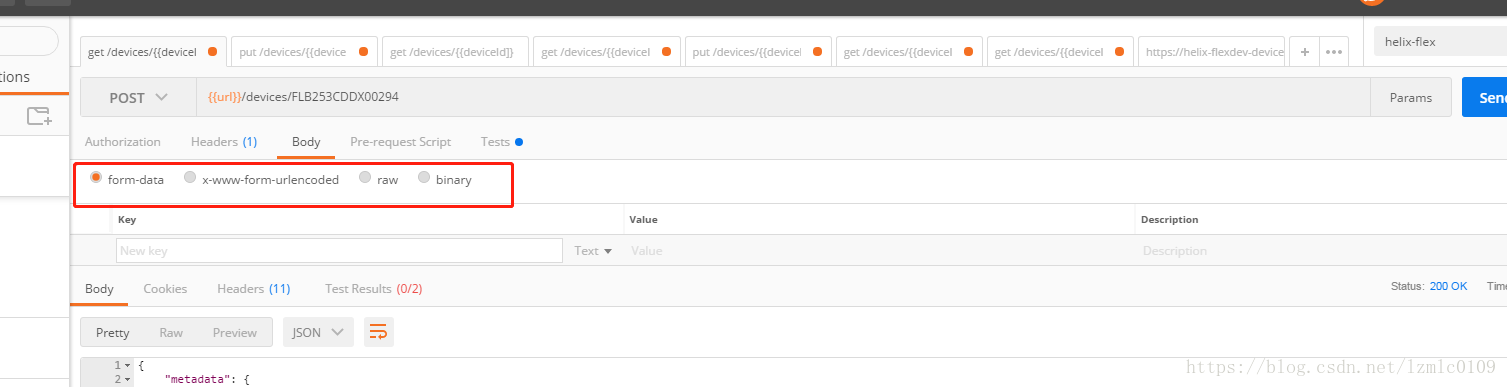This screenshot has width=1507, height=387.
Task: Open the Test Results (0/2) tab
Action: (374, 289)
